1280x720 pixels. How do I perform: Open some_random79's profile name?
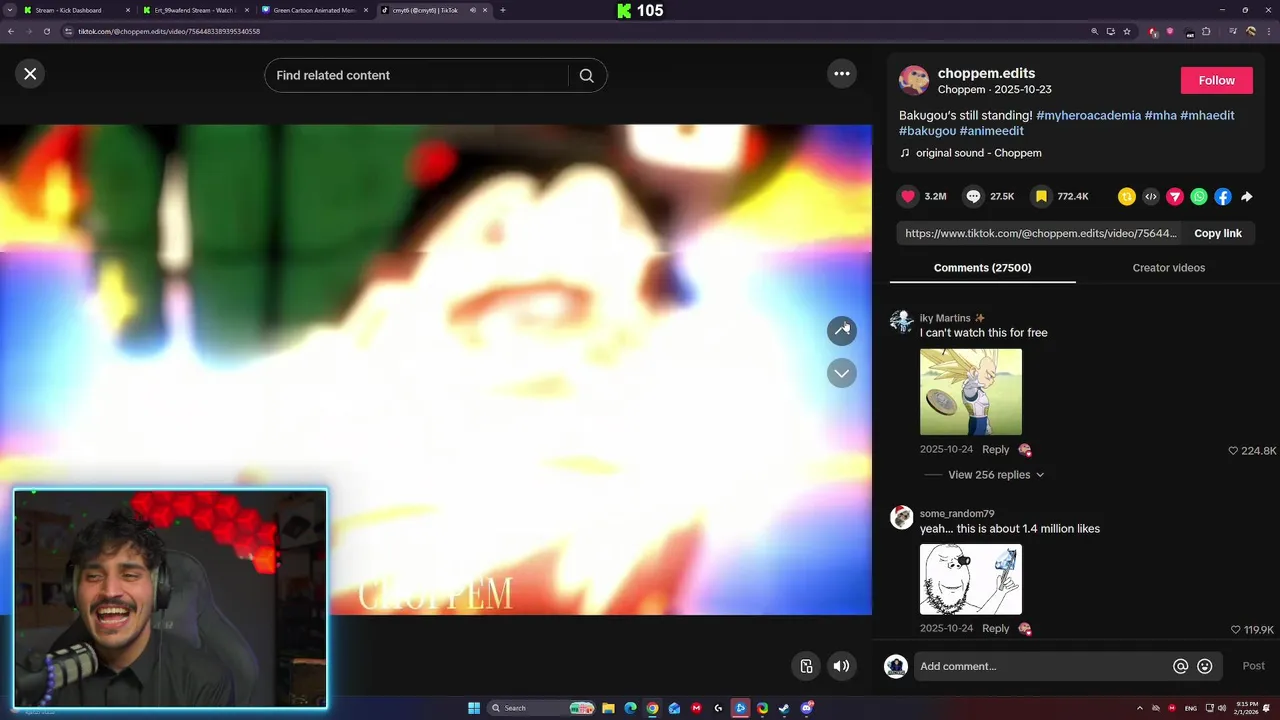[957, 514]
